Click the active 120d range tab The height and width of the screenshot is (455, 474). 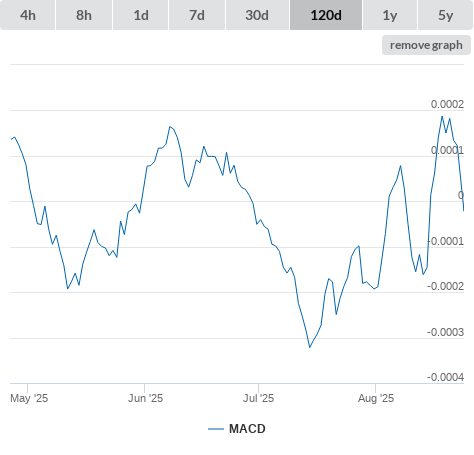pyautogui.click(x=326, y=15)
